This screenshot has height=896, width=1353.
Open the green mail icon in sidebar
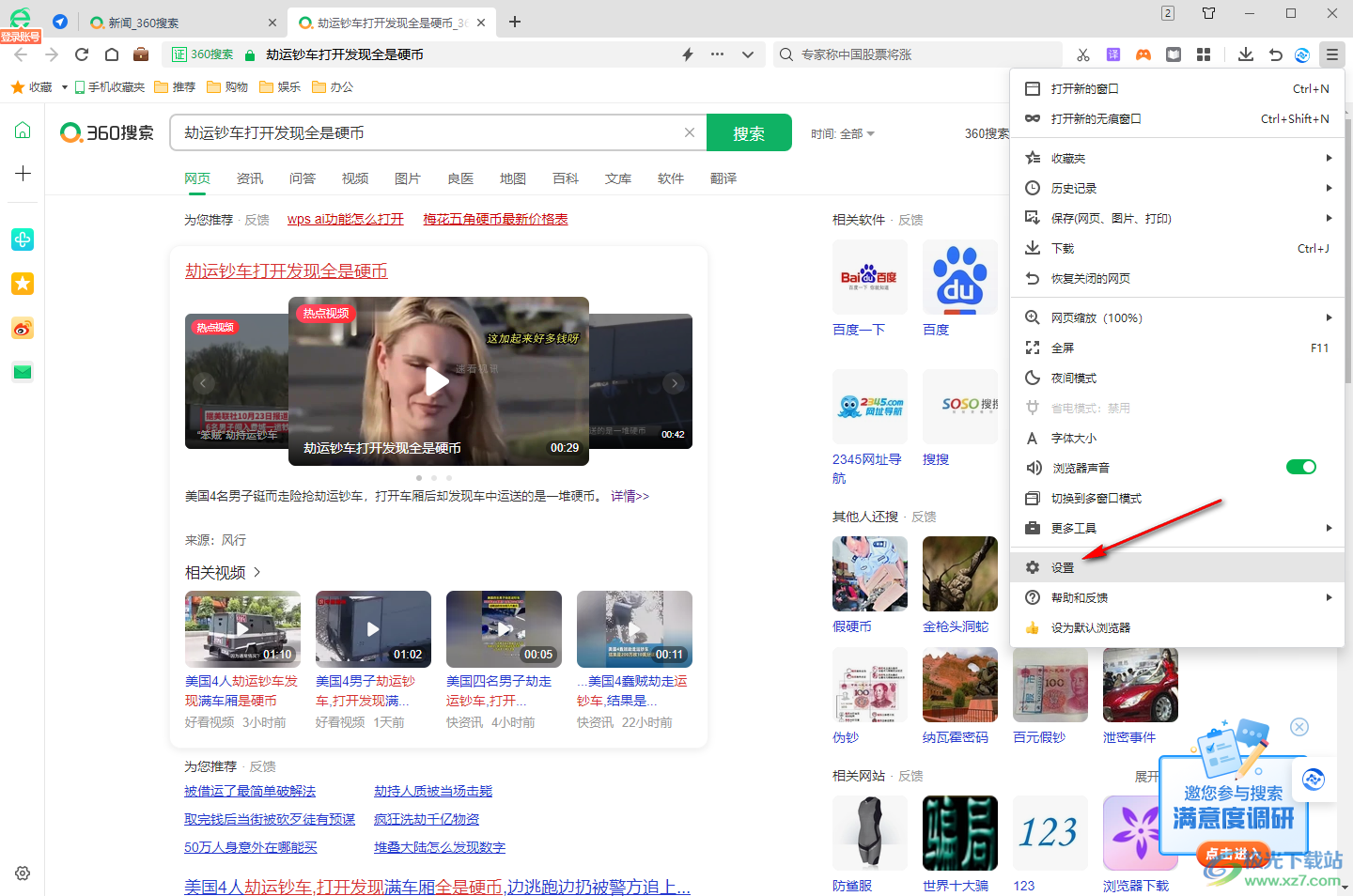click(x=23, y=372)
